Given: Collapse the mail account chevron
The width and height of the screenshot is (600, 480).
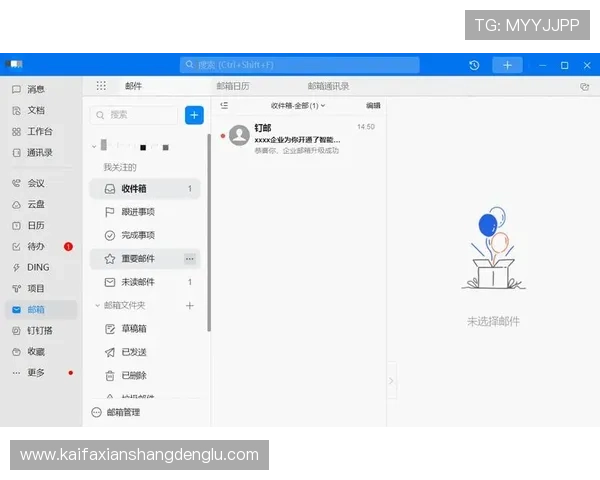Looking at the screenshot, I should (x=94, y=146).
